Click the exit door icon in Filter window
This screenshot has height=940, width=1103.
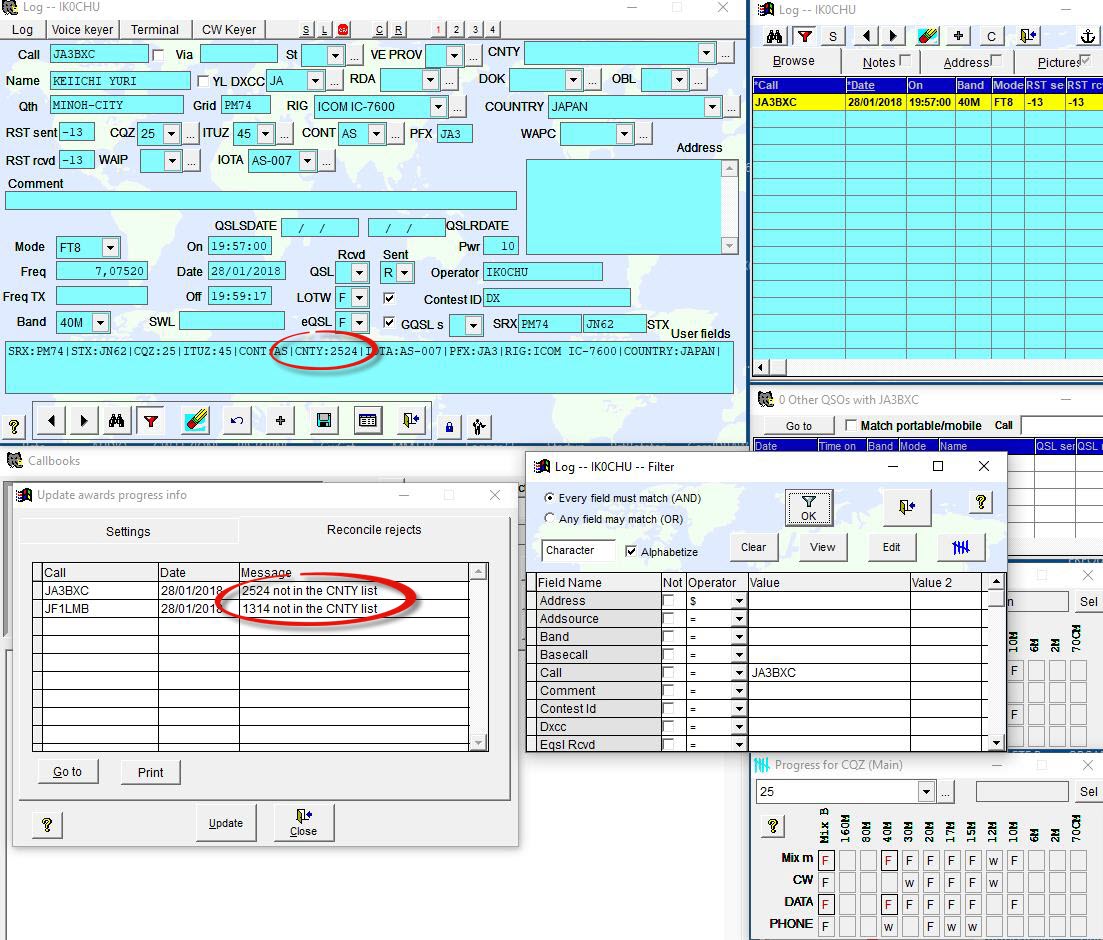[906, 507]
